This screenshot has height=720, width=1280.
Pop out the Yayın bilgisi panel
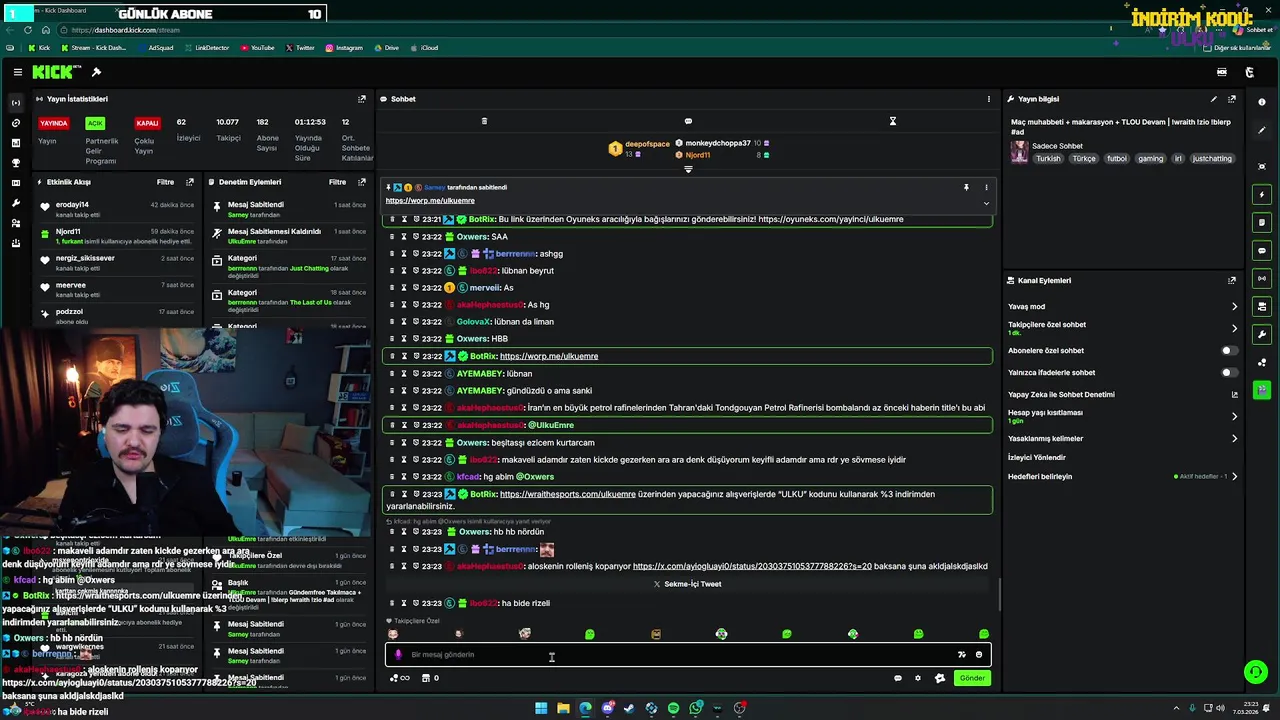(1232, 99)
